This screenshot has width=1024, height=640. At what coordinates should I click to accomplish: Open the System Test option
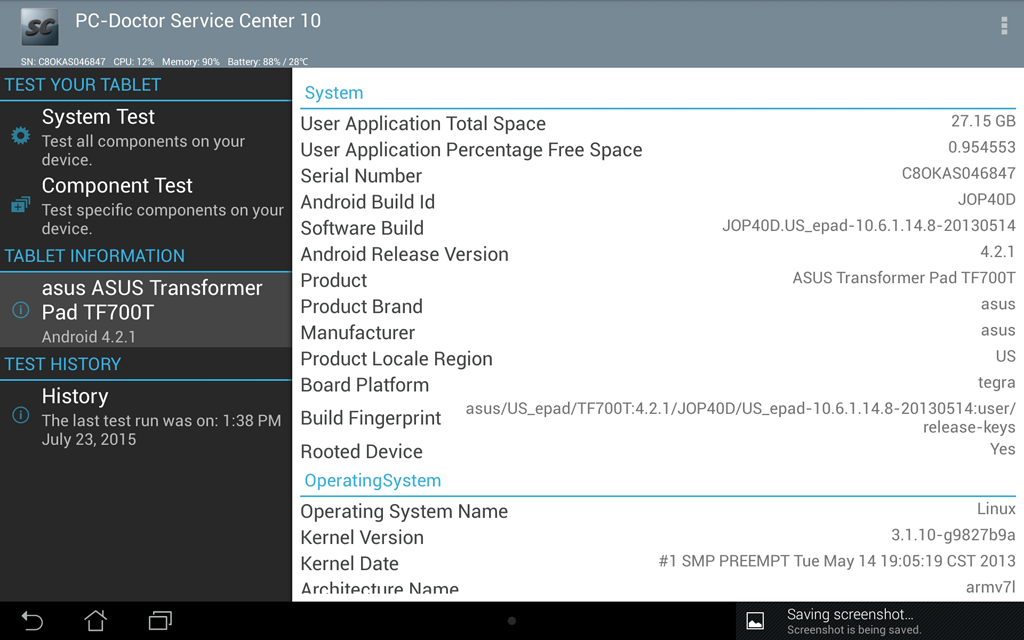tap(146, 136)
